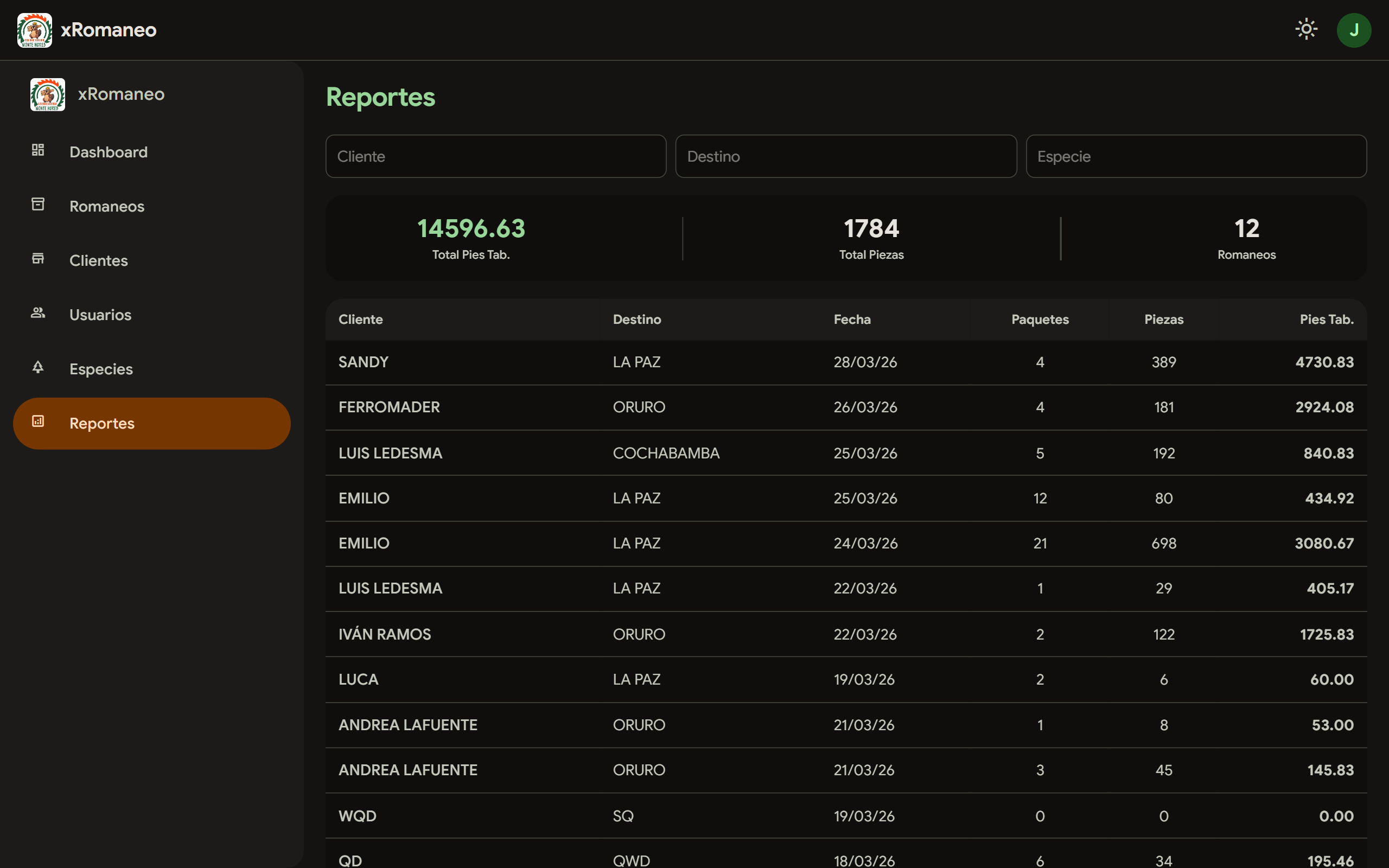Select the SANDY row in table
Image resolution: width=1389 pixels, height=868 pixels.
coord(364,362)
